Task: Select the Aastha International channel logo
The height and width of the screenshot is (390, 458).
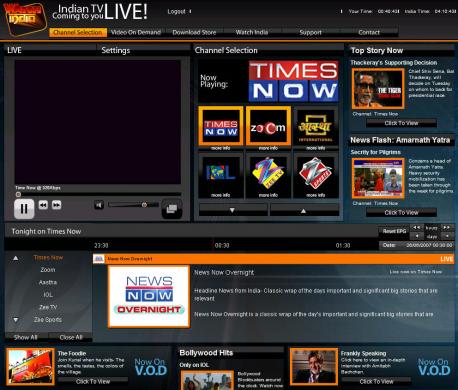Action: (315, 127)
